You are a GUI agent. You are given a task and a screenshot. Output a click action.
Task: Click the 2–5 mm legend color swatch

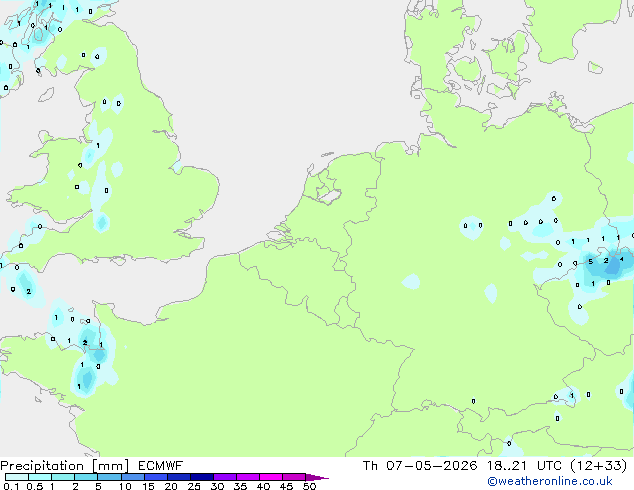[x=86, y=477]
